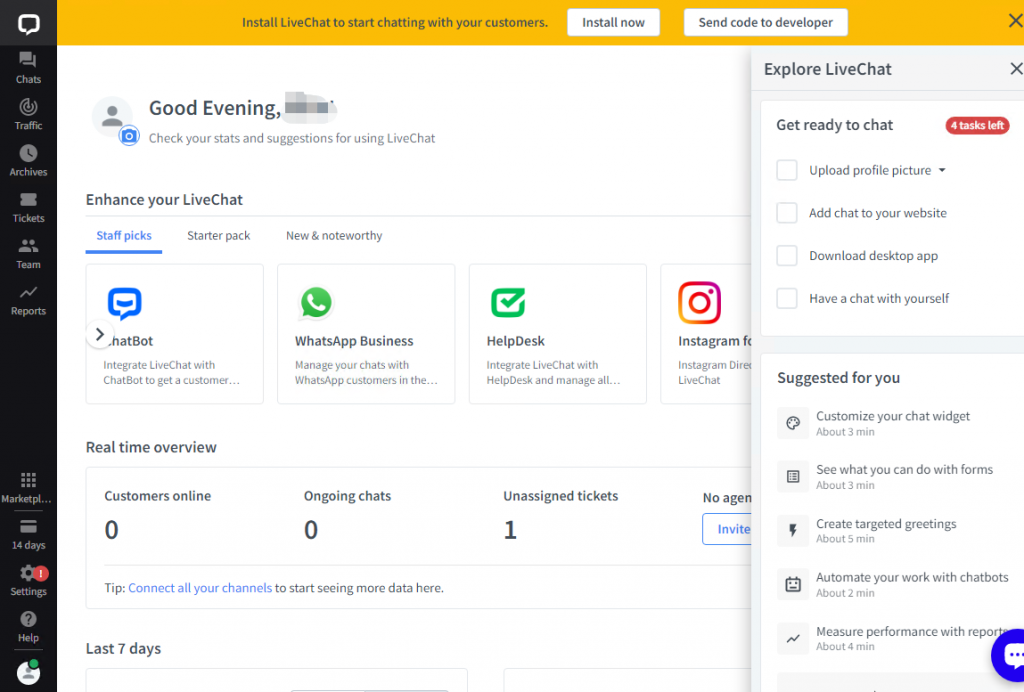Click the 4 tasks left badge
Screen dimensions: 1024x692
977,125
